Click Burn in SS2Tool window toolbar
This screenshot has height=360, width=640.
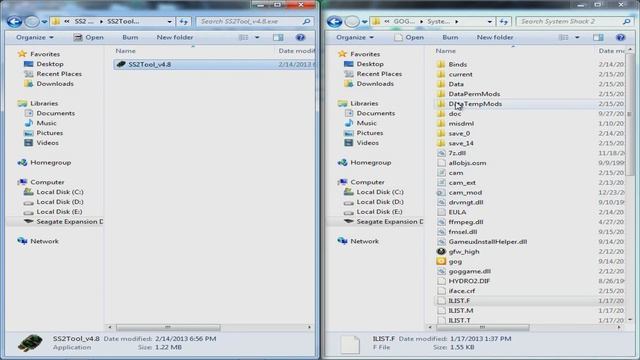(x=130, y=37)
